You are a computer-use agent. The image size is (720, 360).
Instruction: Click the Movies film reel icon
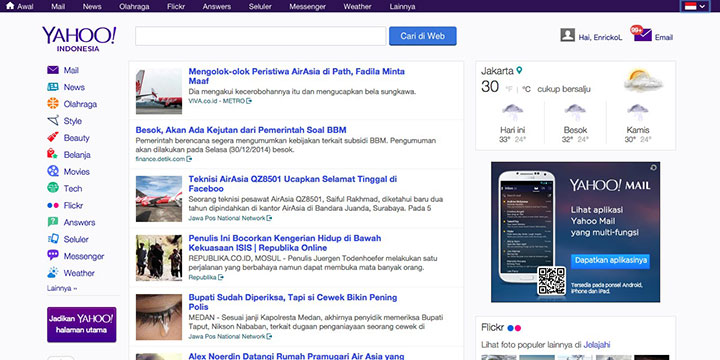click(x=53, y=171)
